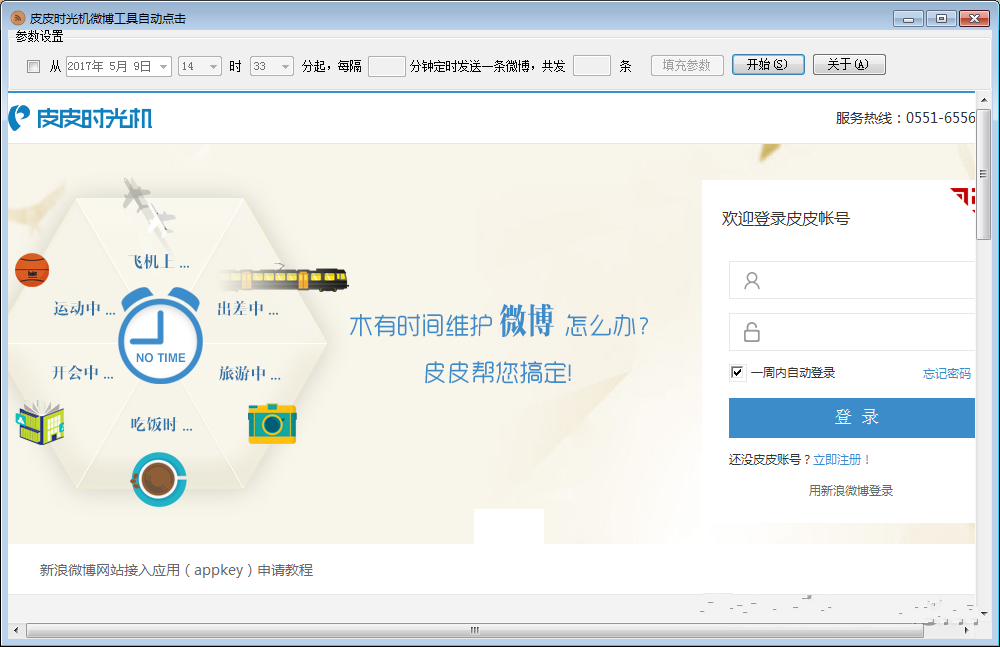This screenshot has height=647, width=1000.
Task: Maximize the 皮皮时光机 window
Action: pyautogui.click(x=941, y=19)
